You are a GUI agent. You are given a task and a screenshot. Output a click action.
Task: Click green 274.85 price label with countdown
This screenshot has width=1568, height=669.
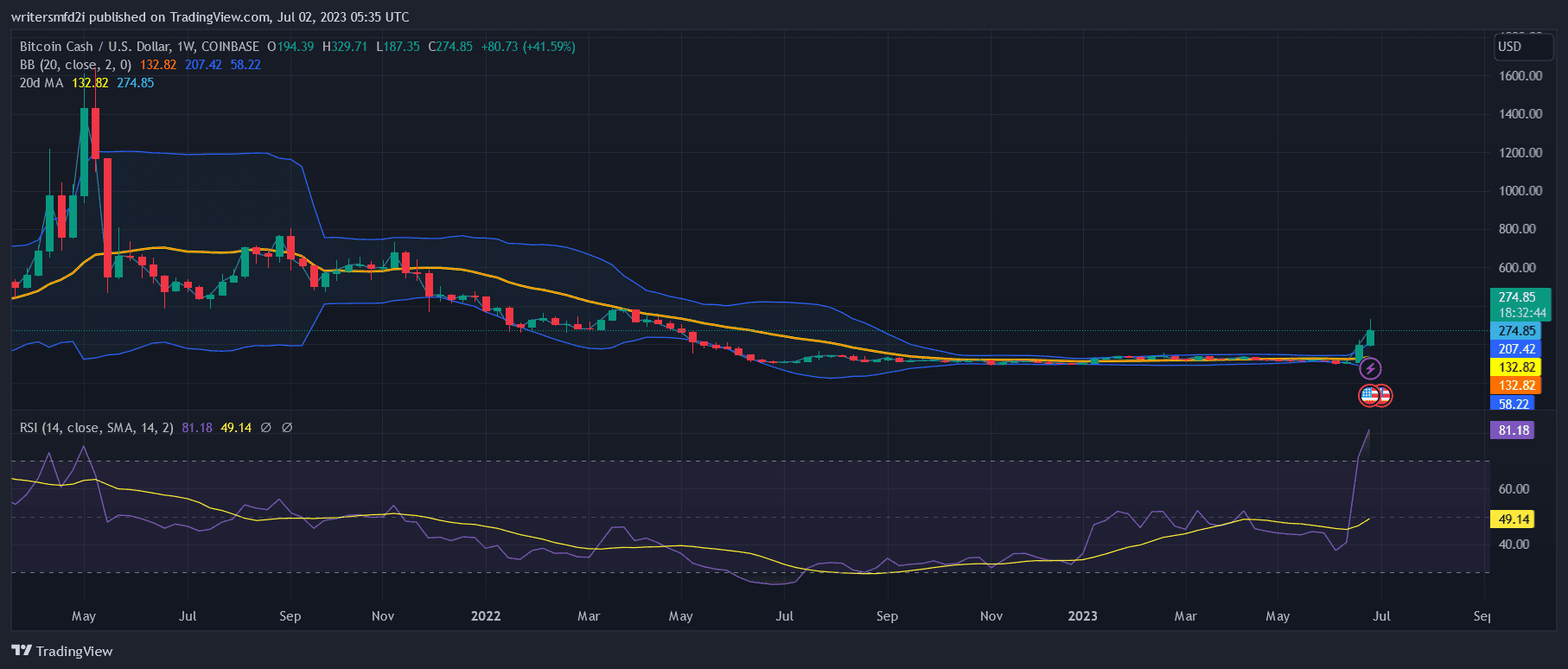(1520, 304)
